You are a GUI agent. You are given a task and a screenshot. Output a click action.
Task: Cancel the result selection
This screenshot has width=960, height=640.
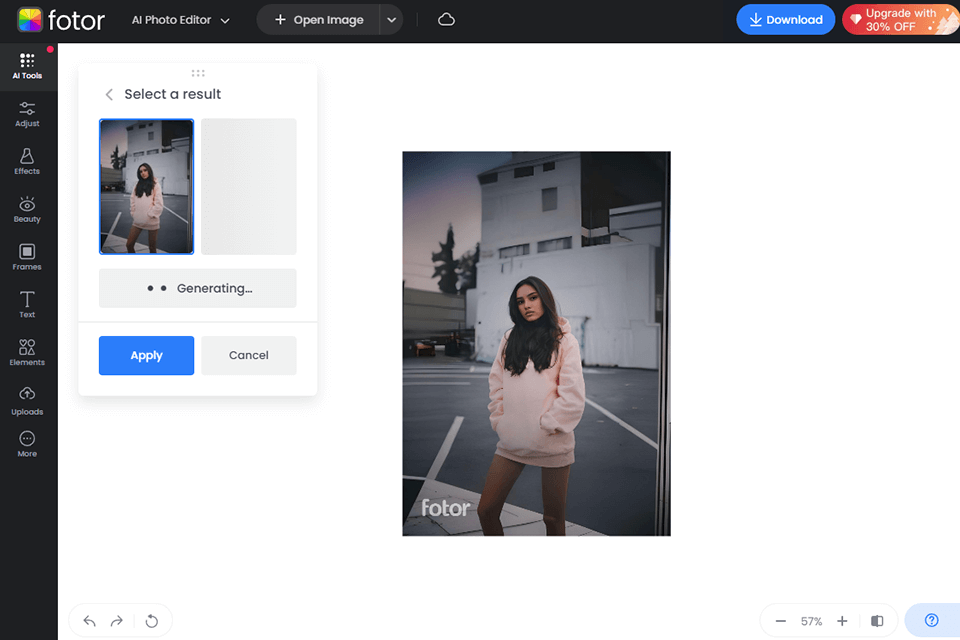[249, 355]
